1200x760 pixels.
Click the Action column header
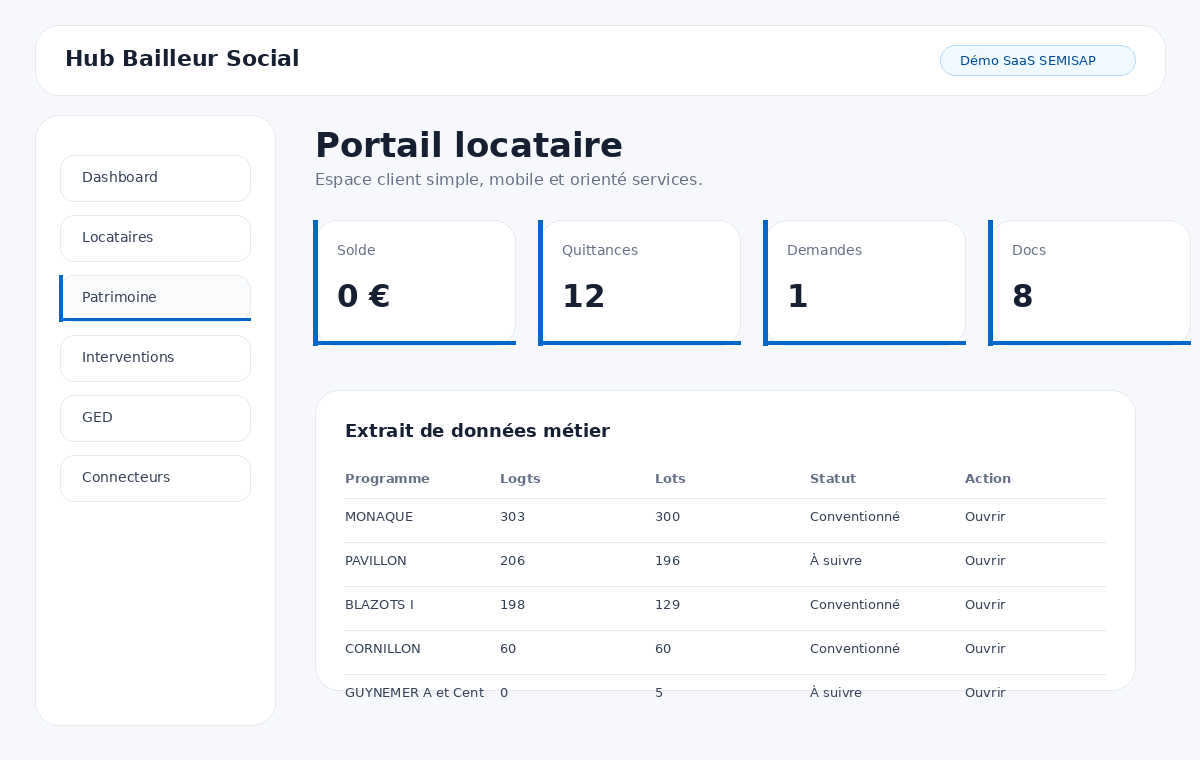[x=988, y=479]
